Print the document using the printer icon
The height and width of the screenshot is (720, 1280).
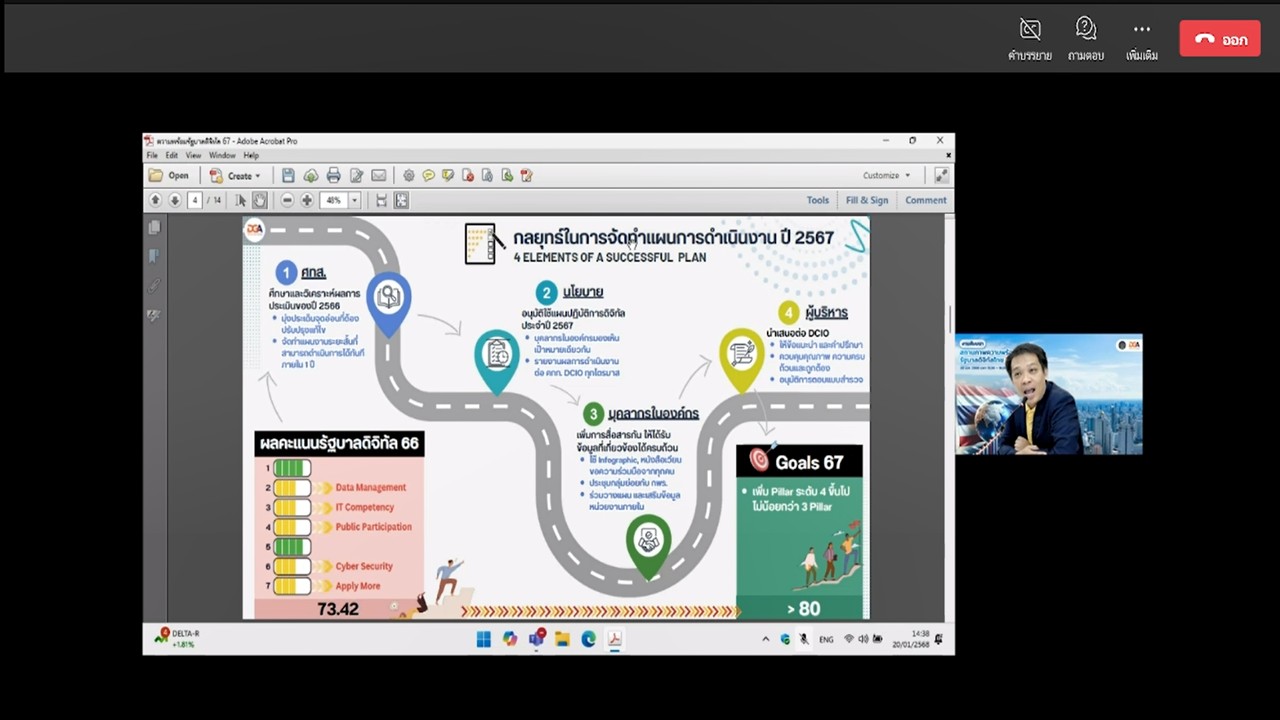tap(333, 176)
